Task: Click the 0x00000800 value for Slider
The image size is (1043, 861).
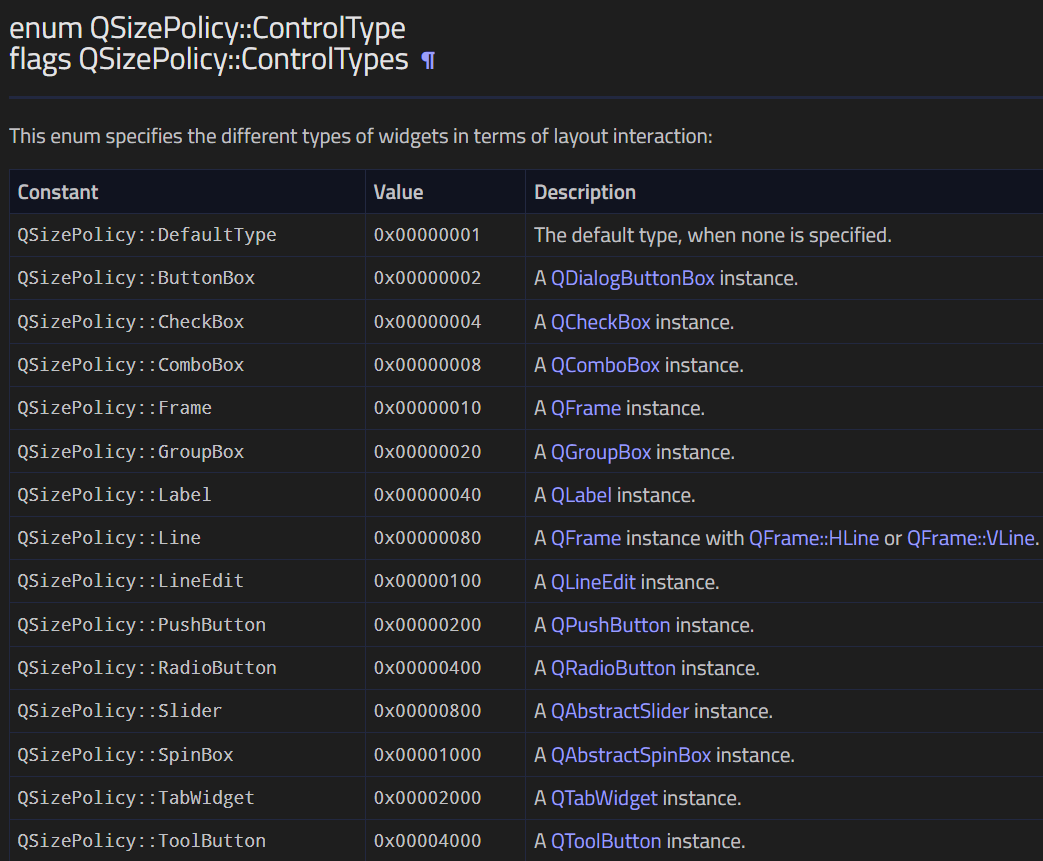Action: pyautogui.click(x=427, y=711)
